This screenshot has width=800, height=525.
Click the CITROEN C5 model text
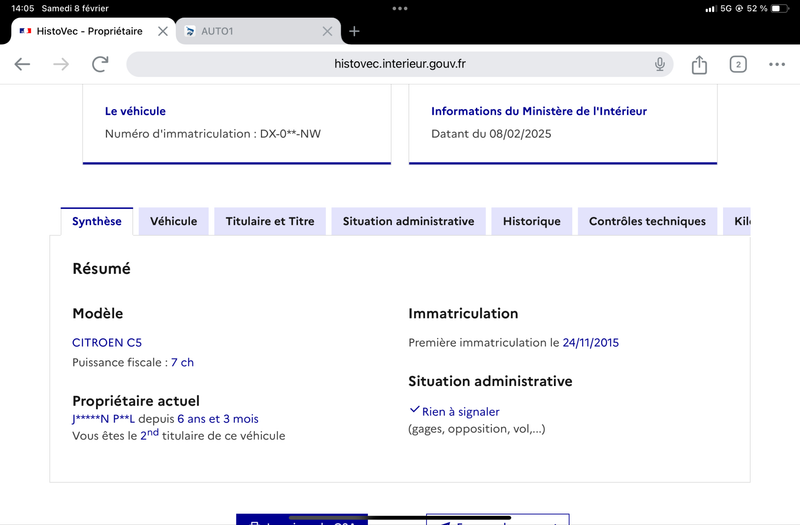107,342
